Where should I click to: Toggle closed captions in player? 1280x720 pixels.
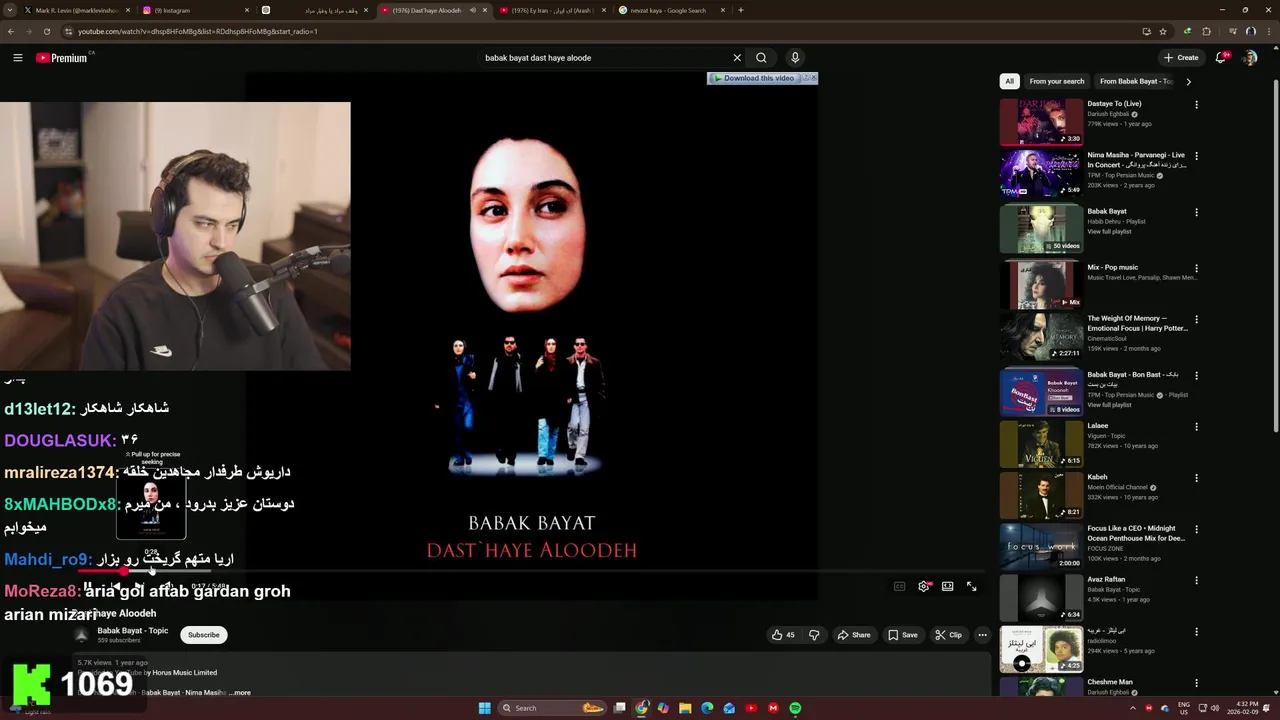coord(899,587)
